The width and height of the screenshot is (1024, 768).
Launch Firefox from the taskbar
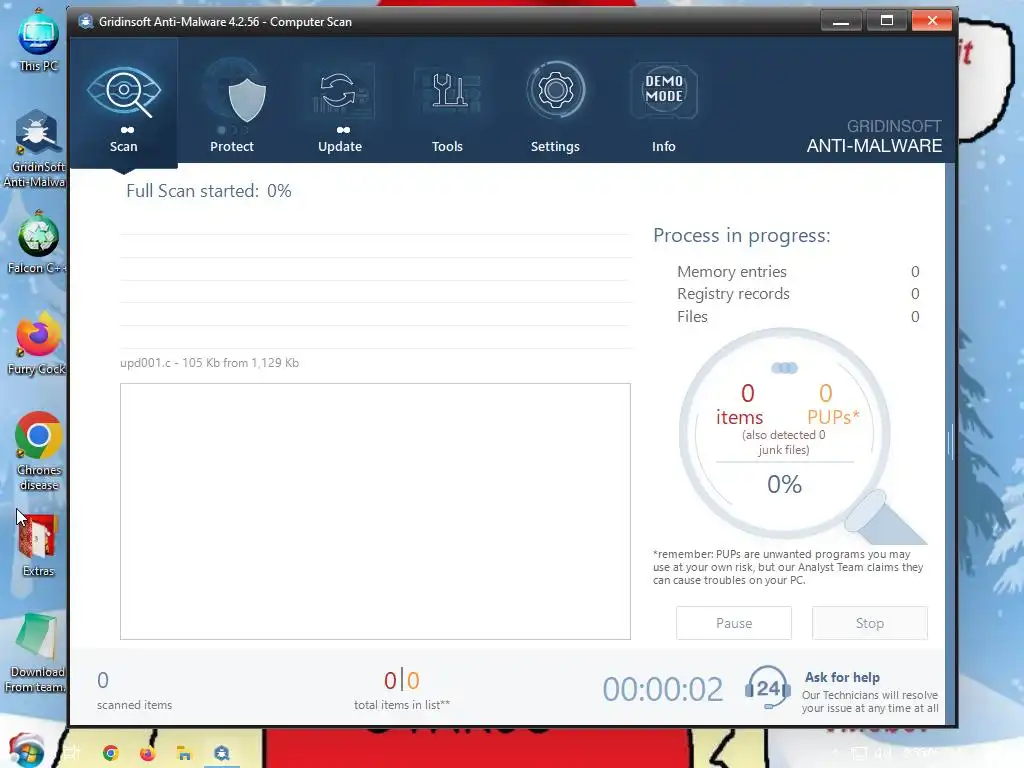pyautogui.click(x=148, y=753)
